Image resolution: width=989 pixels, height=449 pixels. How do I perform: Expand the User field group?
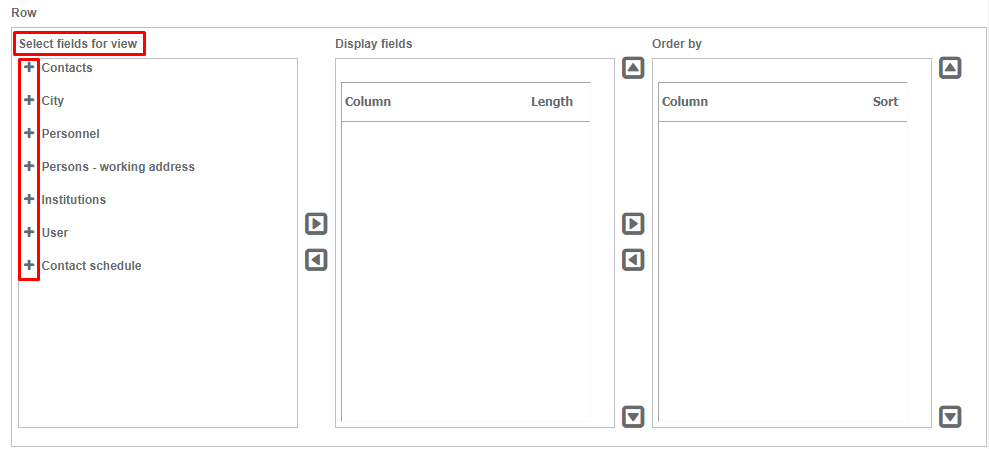click(29, 232)
